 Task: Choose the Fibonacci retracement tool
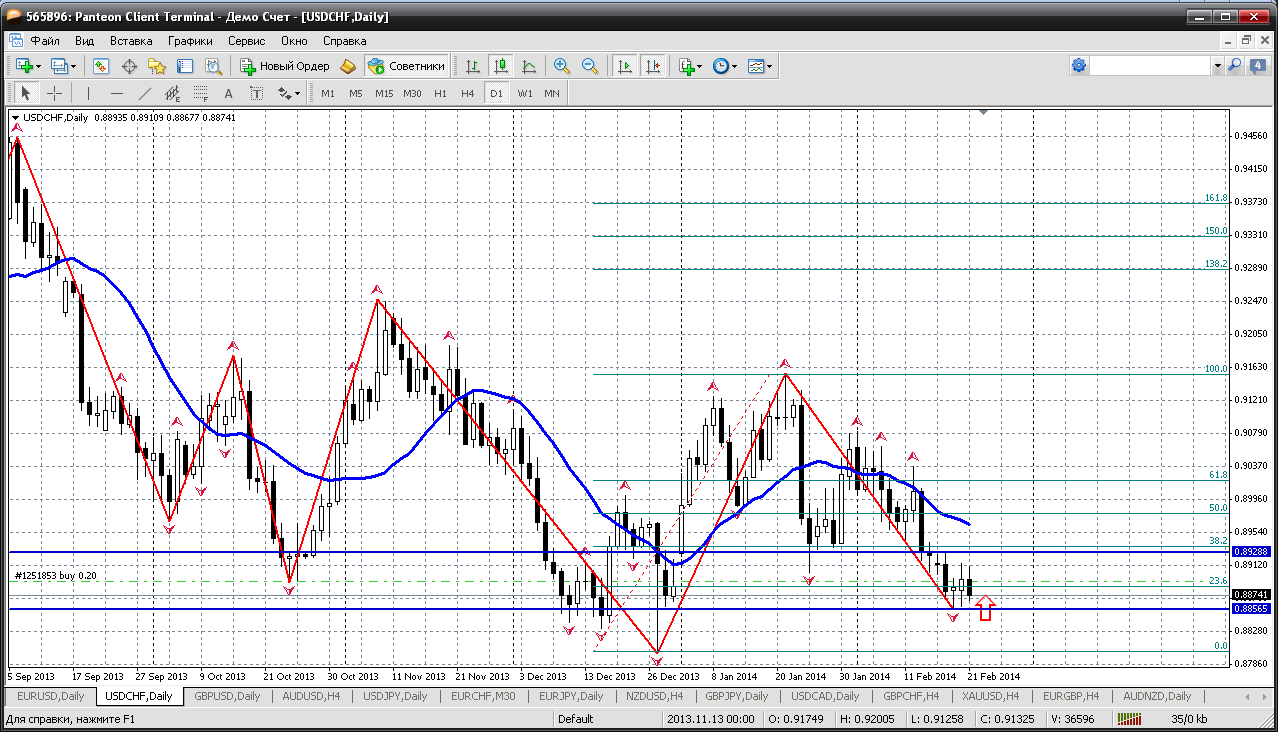(200, 93)
